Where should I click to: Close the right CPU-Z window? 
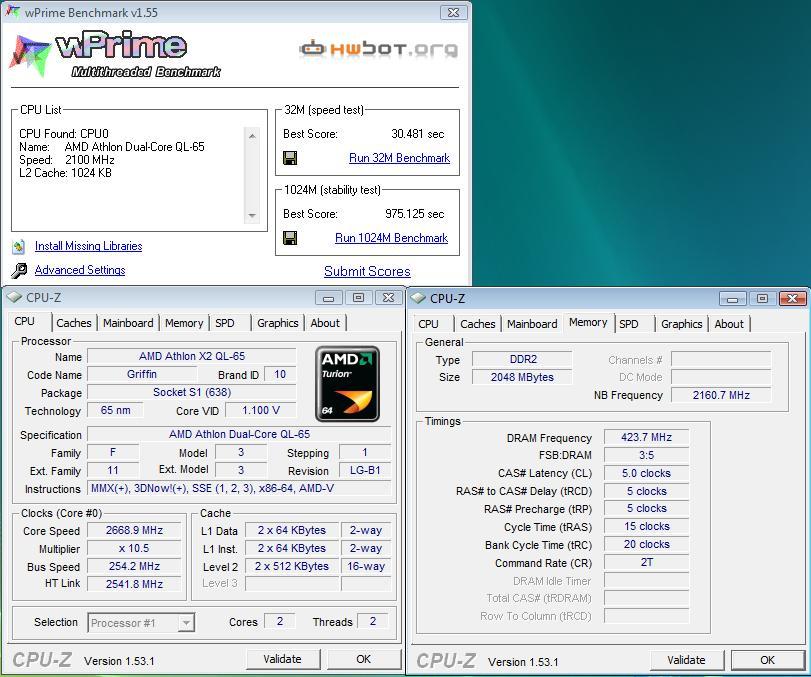[x=792, y=298]
